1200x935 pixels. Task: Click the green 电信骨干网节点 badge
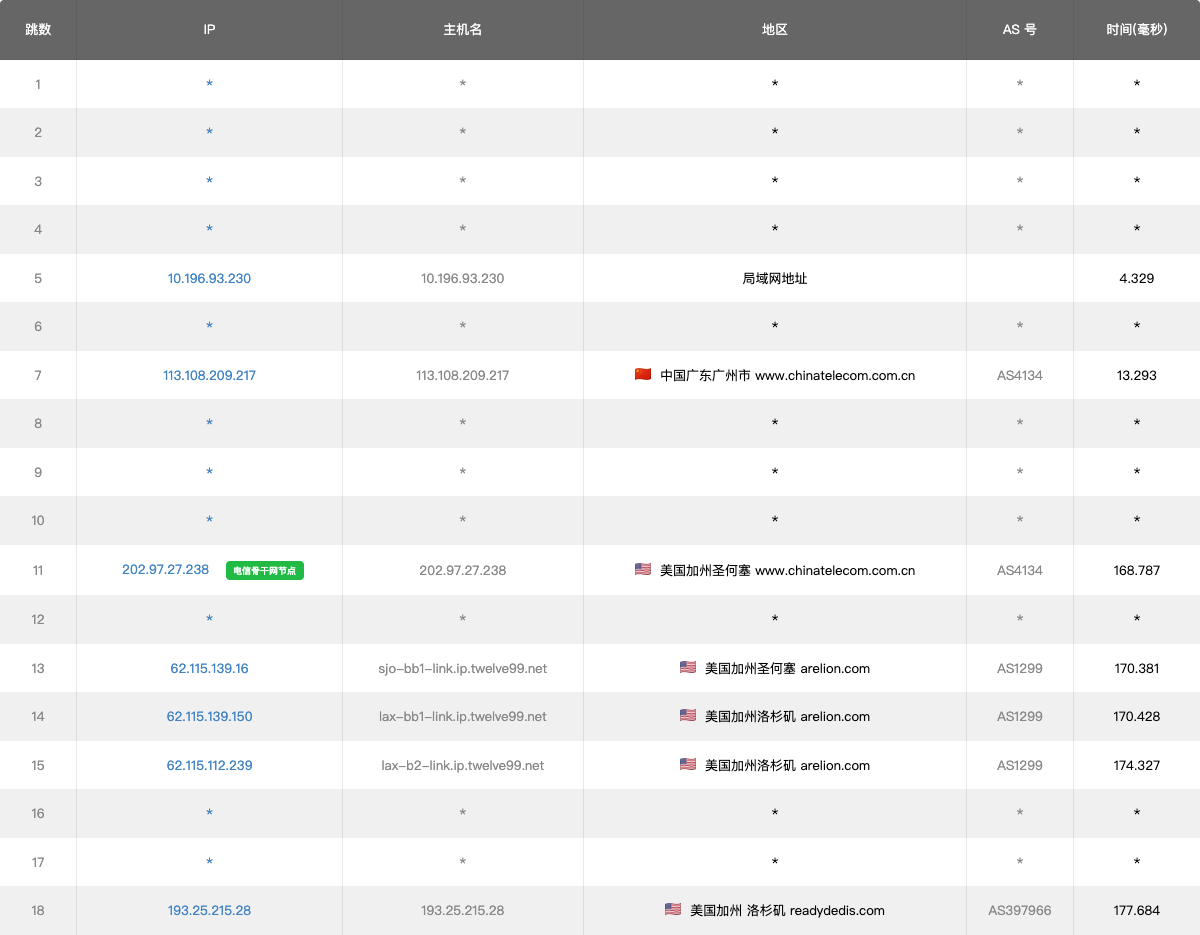coord(265,571)
